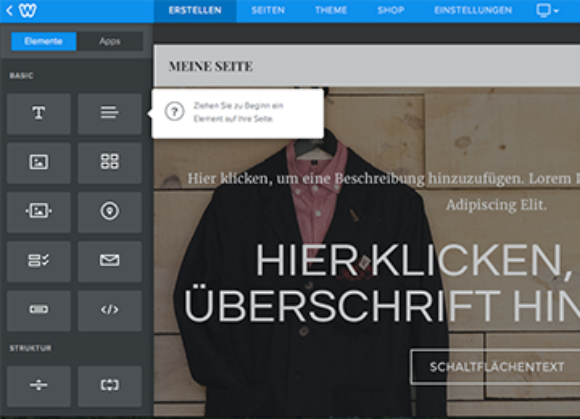Click the back arrow beside Weebly logo
The image size is (580, 419).
(x=10, y=10)
